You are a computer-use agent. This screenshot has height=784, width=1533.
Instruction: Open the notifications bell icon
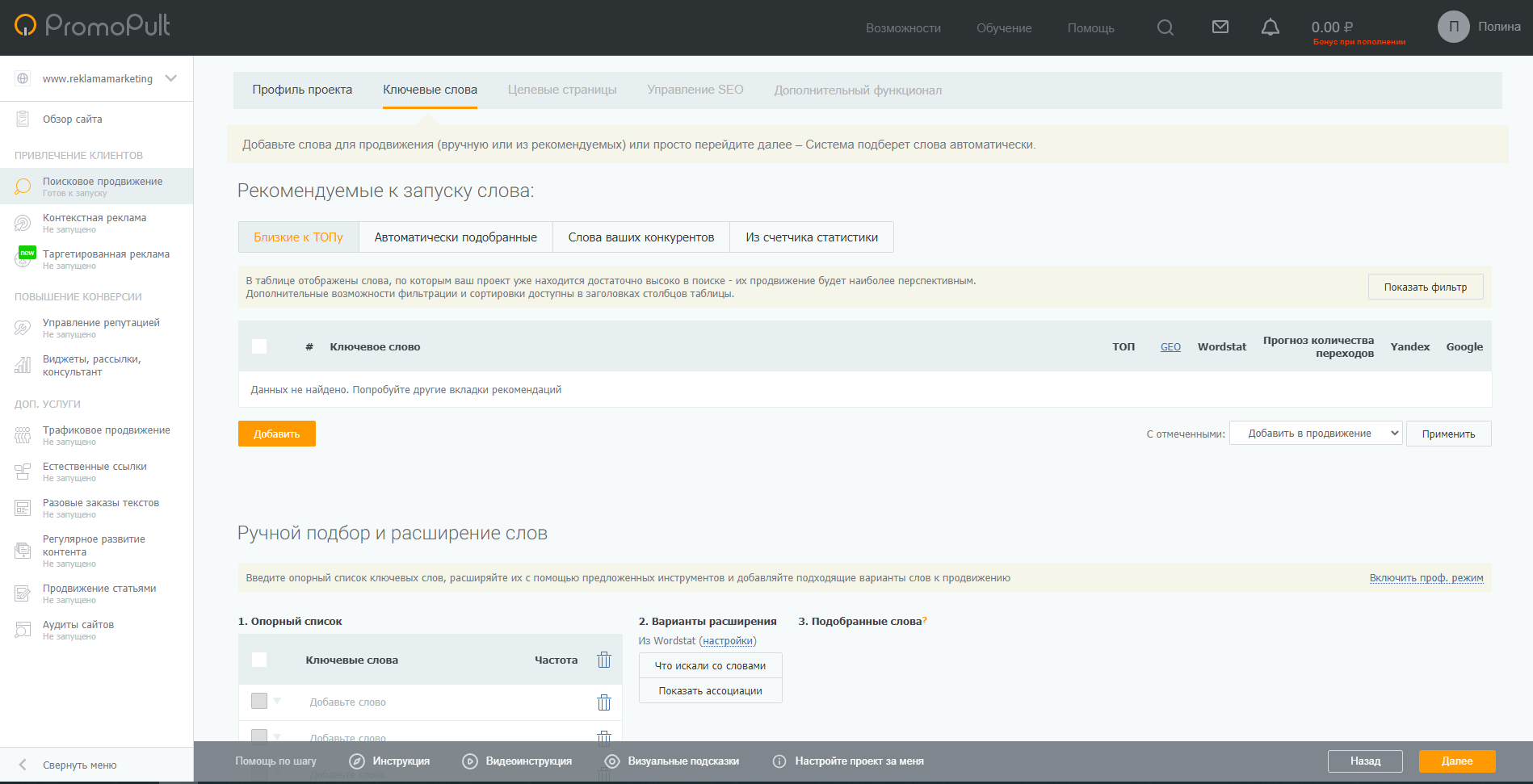(1270, 27)
